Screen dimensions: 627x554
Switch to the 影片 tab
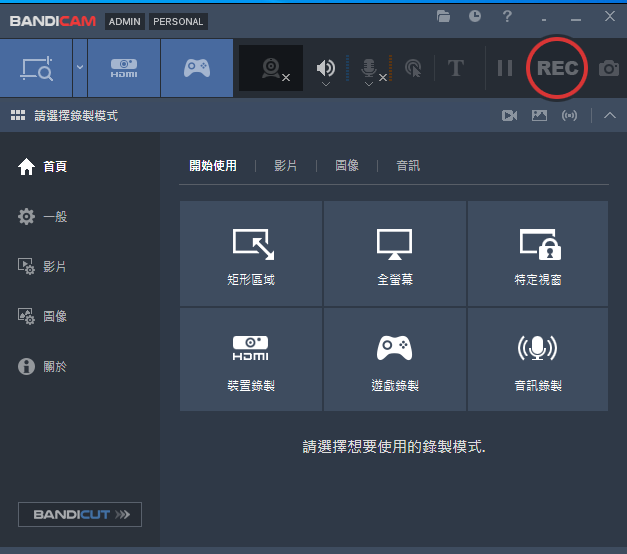tap(286, 166)
